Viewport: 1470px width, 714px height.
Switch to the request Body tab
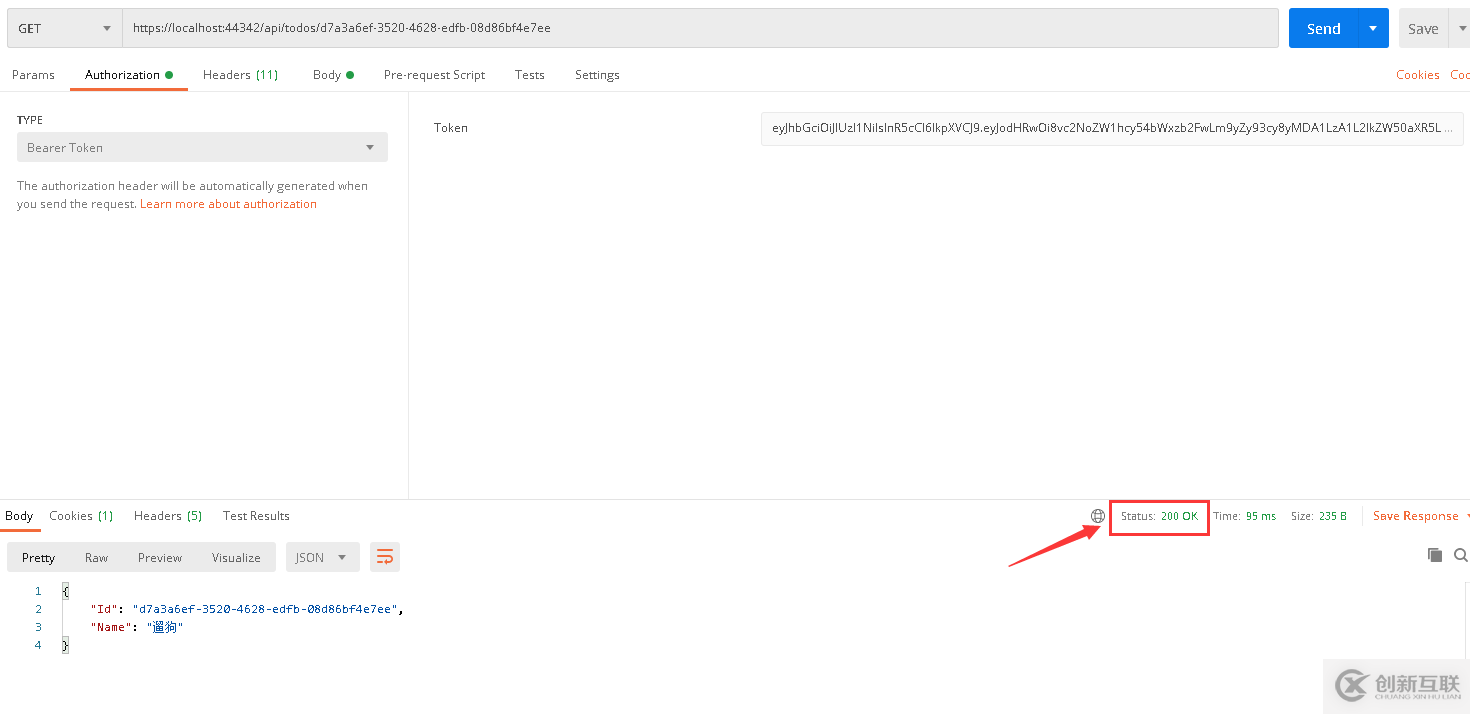click(333, 75)
